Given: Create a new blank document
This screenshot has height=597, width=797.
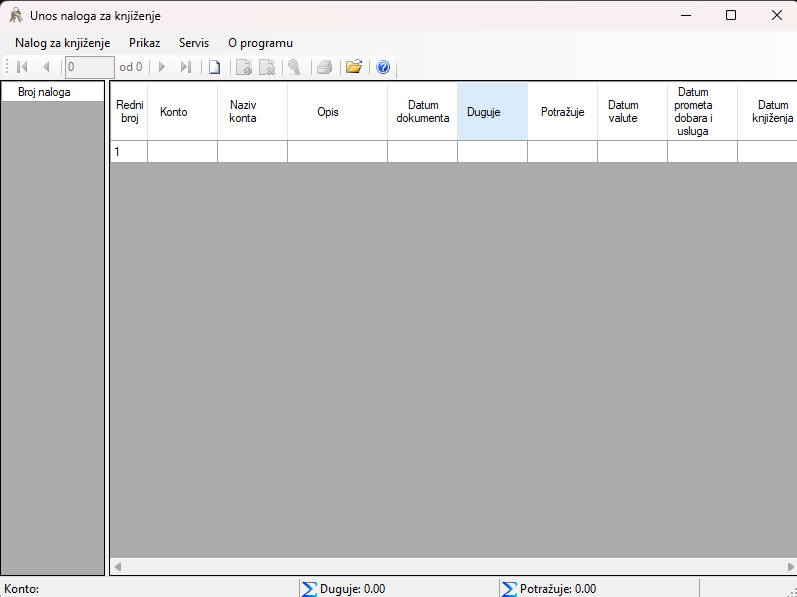Looking at the screenshot, I should pyautogui.click(x=215, y=67).
